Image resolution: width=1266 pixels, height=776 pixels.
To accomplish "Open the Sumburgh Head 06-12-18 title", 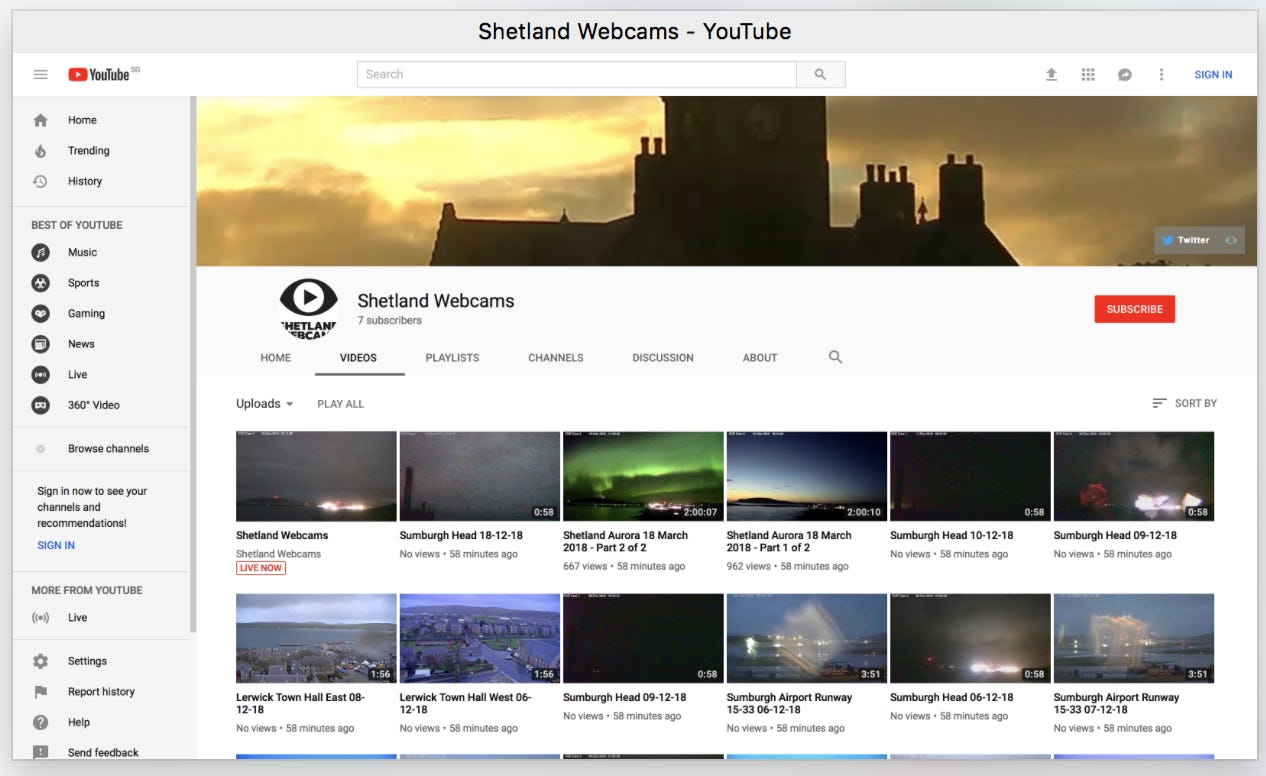I will [952, 698].
